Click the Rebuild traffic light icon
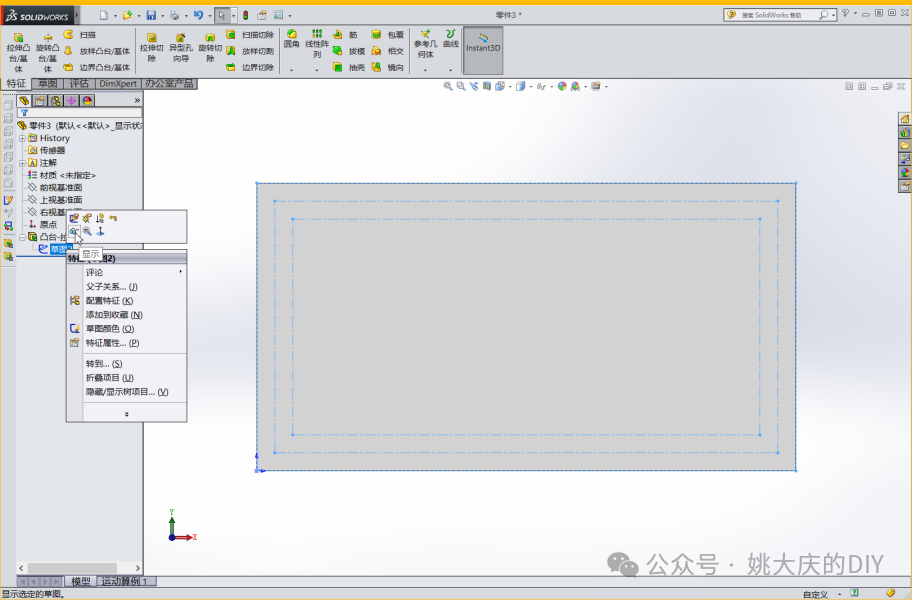Image resolution: width=912 pixels, height=600 pixels. point(246,16)
